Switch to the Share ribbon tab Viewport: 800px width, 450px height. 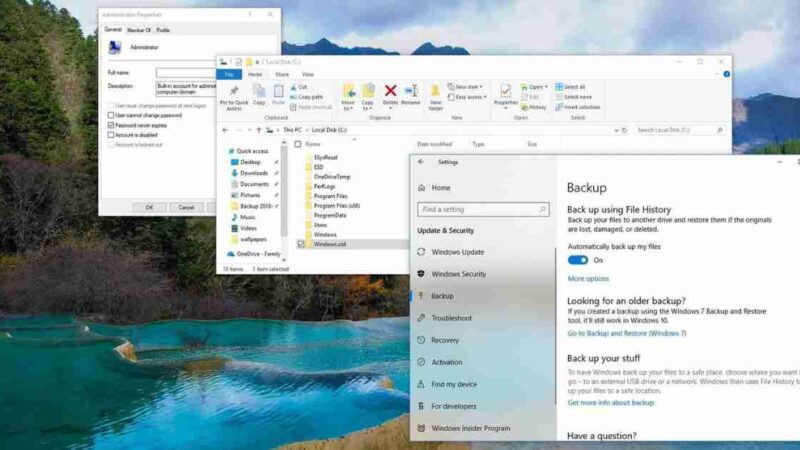click(x=282, y=74)
